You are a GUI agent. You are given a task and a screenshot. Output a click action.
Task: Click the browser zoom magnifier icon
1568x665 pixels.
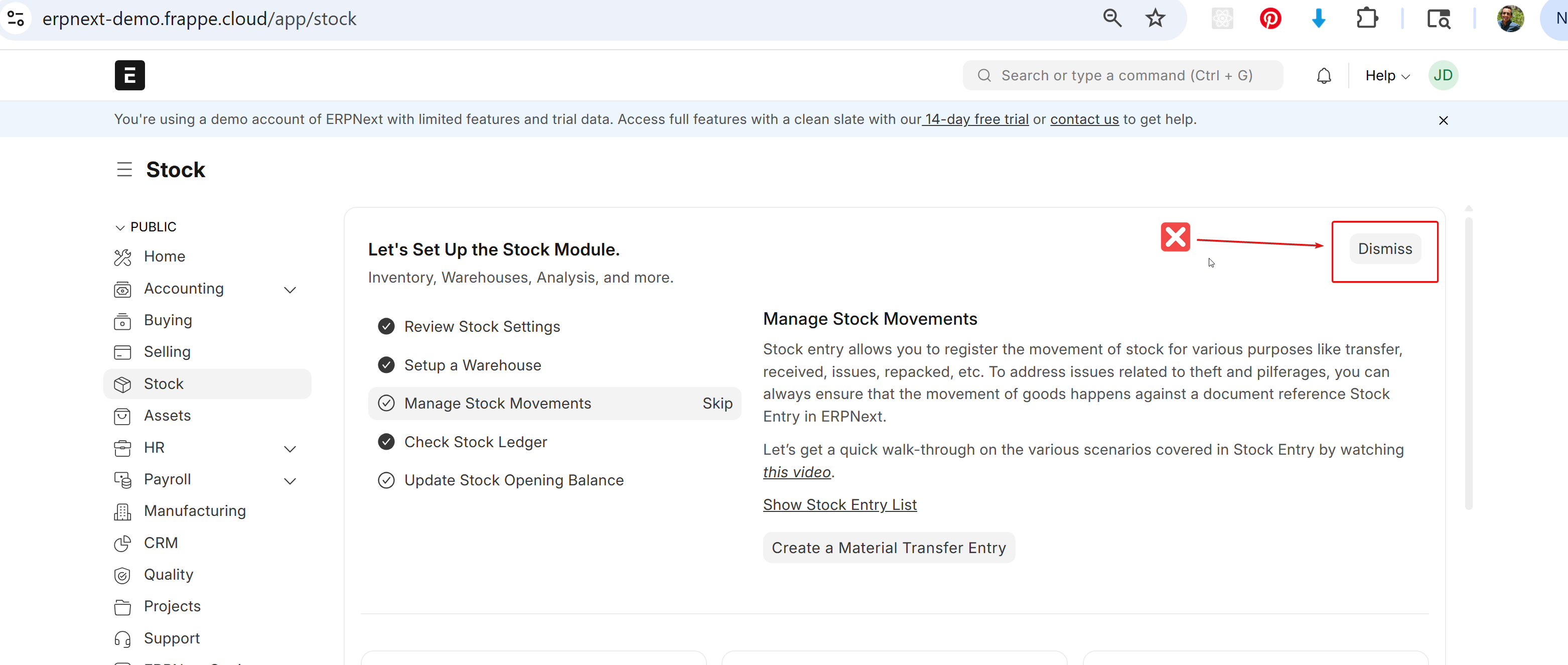click(1112, 18)
